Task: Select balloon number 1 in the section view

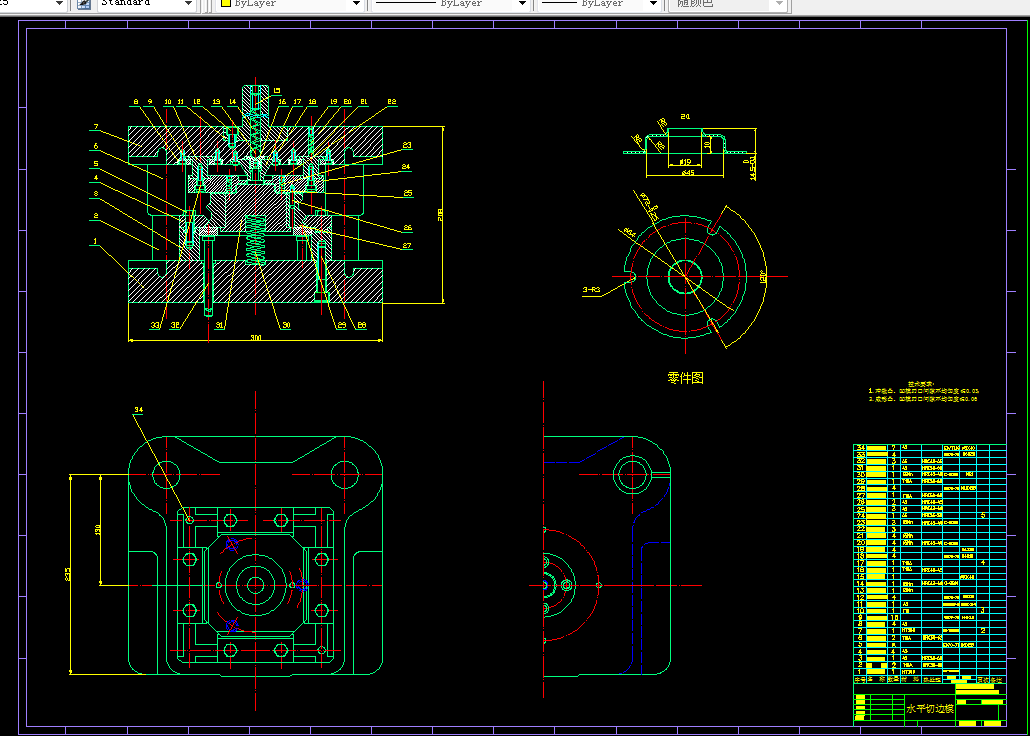Action: coord(95,241)
